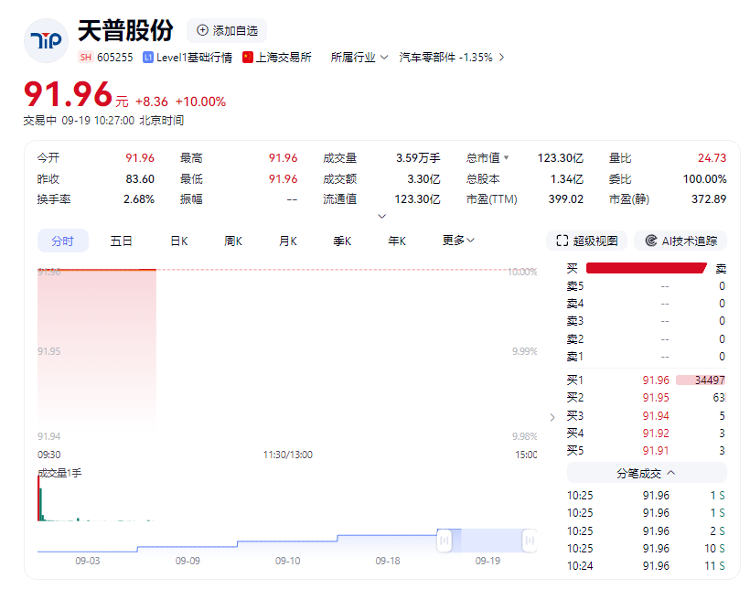Click the right handle of date range slider
The width and height of the screenshot is (750, 589).
tap(529, 540)
